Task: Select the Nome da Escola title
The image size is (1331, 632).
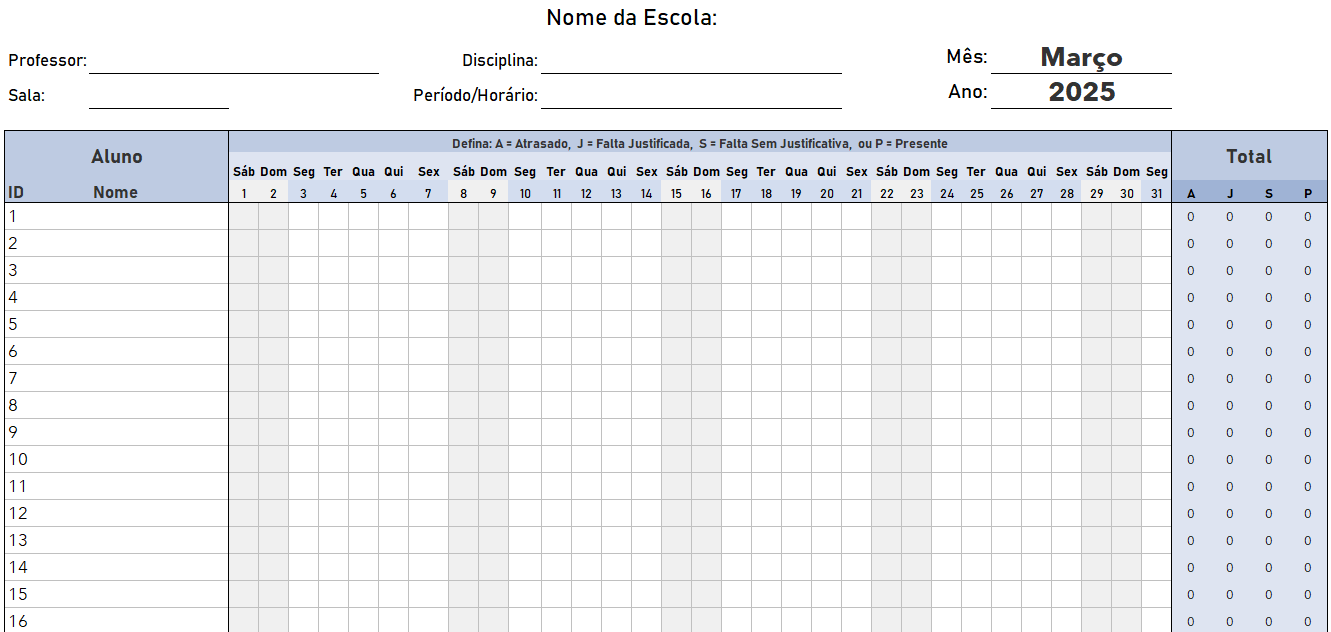Action: click(x=632, y=18)
